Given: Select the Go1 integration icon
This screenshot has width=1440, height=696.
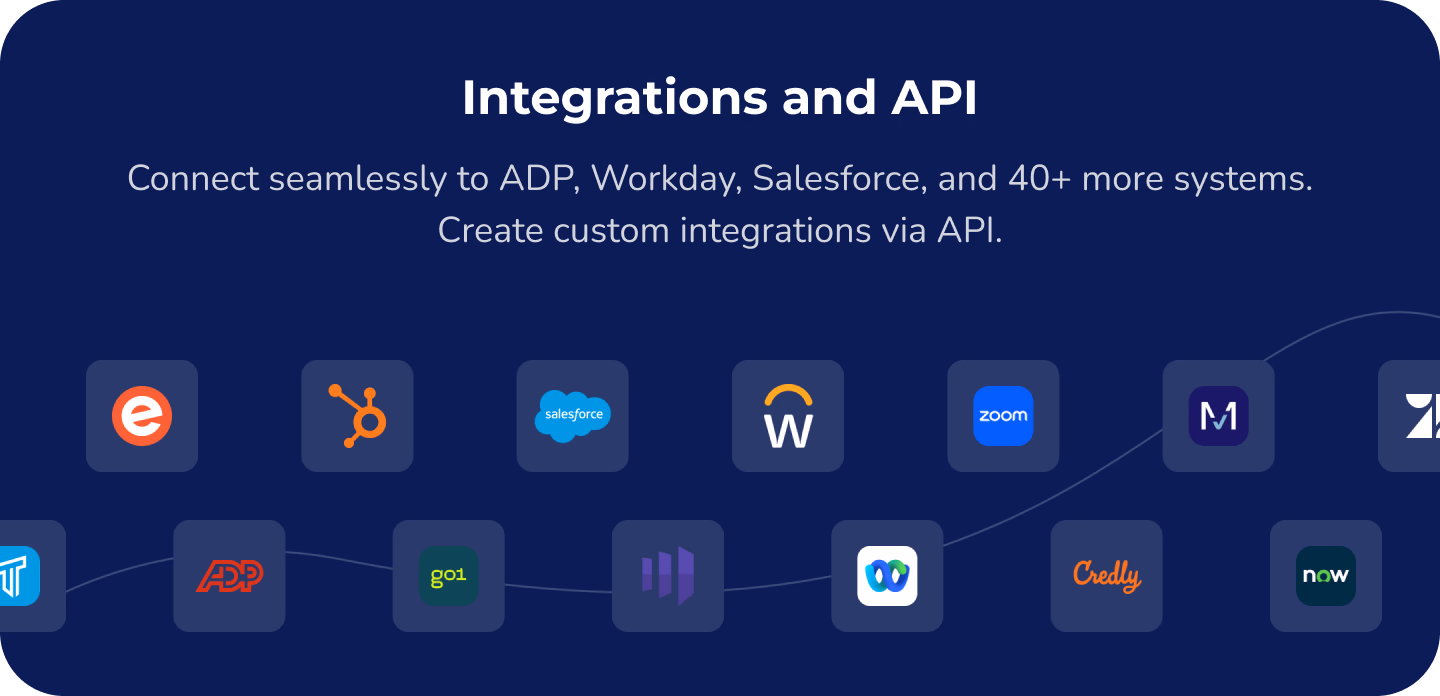Looking at the screenshot, I should tap(448, 576).
